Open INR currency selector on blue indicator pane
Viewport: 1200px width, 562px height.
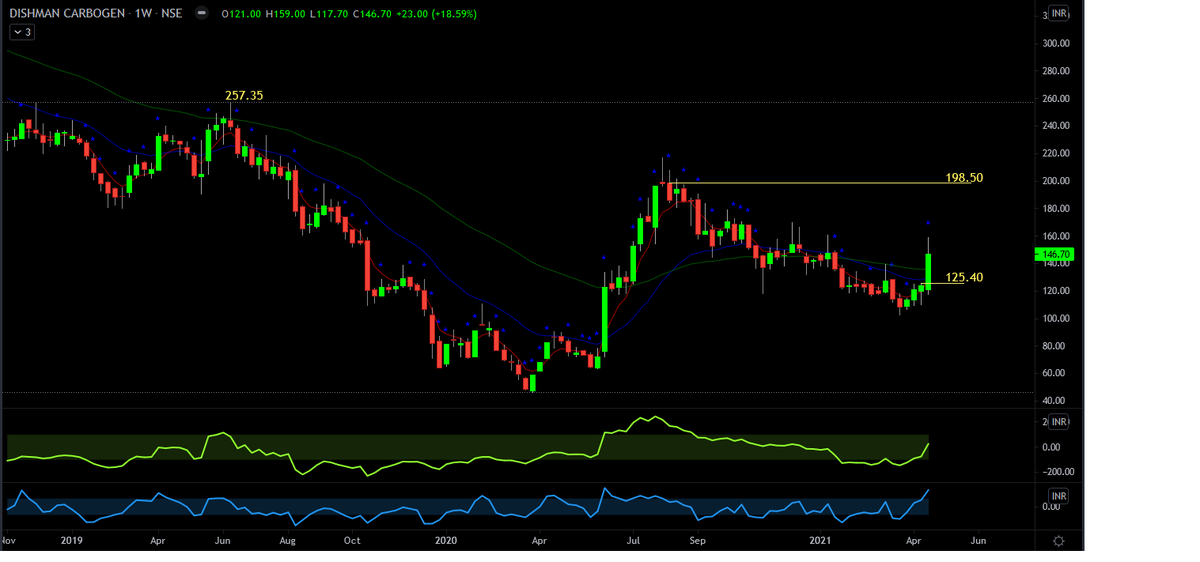1058,496
